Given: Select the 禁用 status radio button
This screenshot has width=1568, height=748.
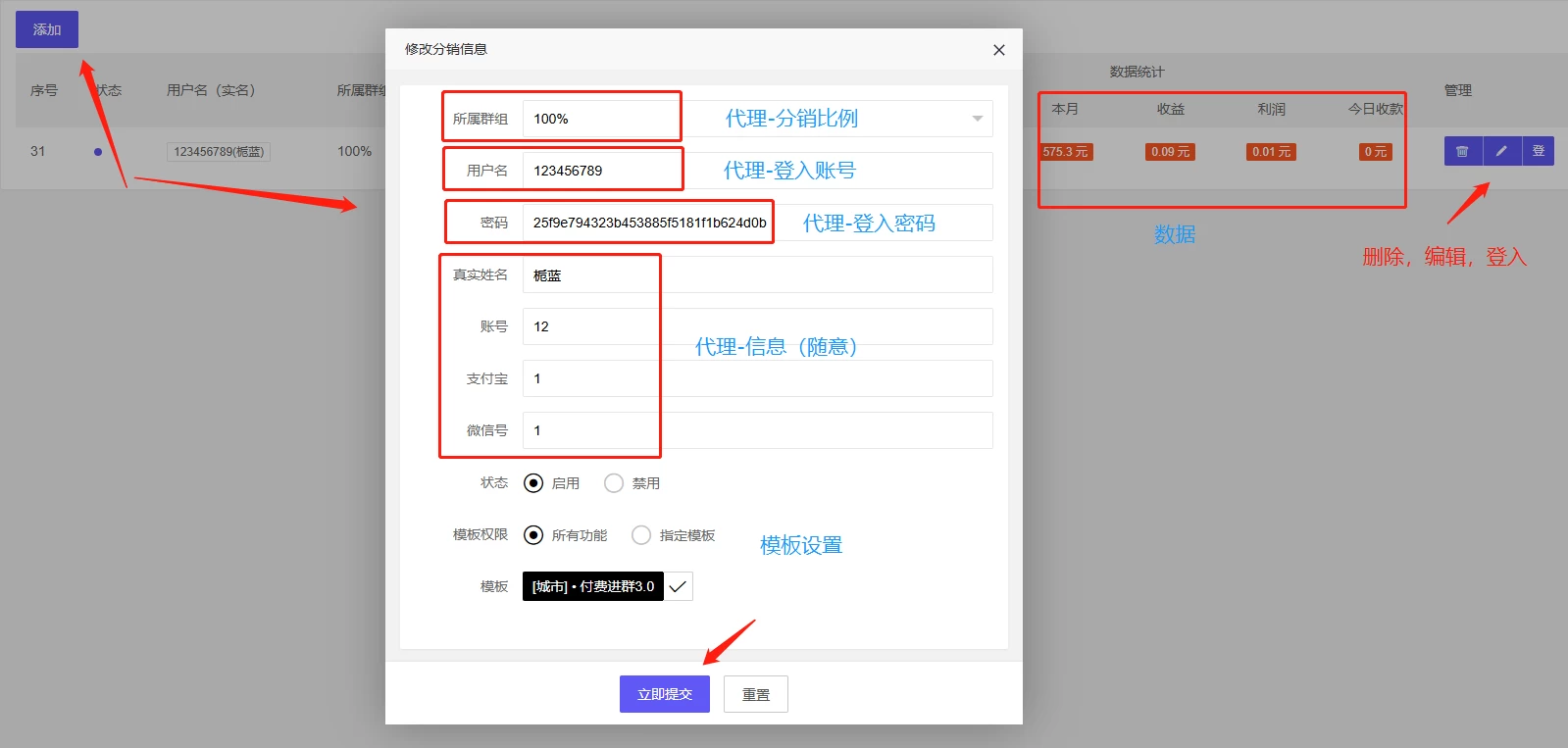Looking at the screenshot, I should click(x=614, y=483).
